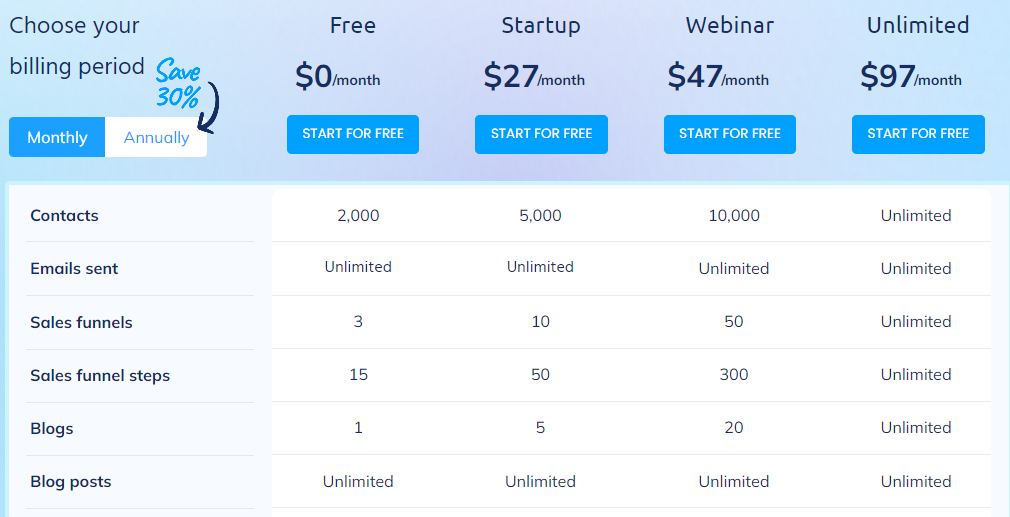The image size is (1010, 517).
Task: Click the Startup plan heading
Action: pyautogui.click(x=541, y=26)
